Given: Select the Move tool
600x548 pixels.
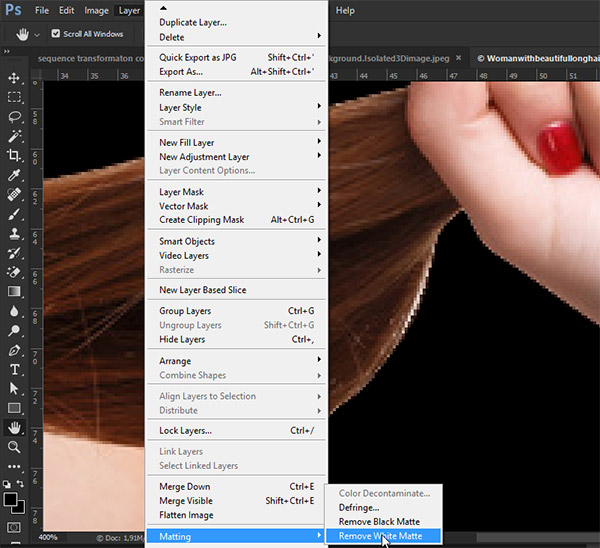Looking at the screenshot, I should (x=14, y=78).
